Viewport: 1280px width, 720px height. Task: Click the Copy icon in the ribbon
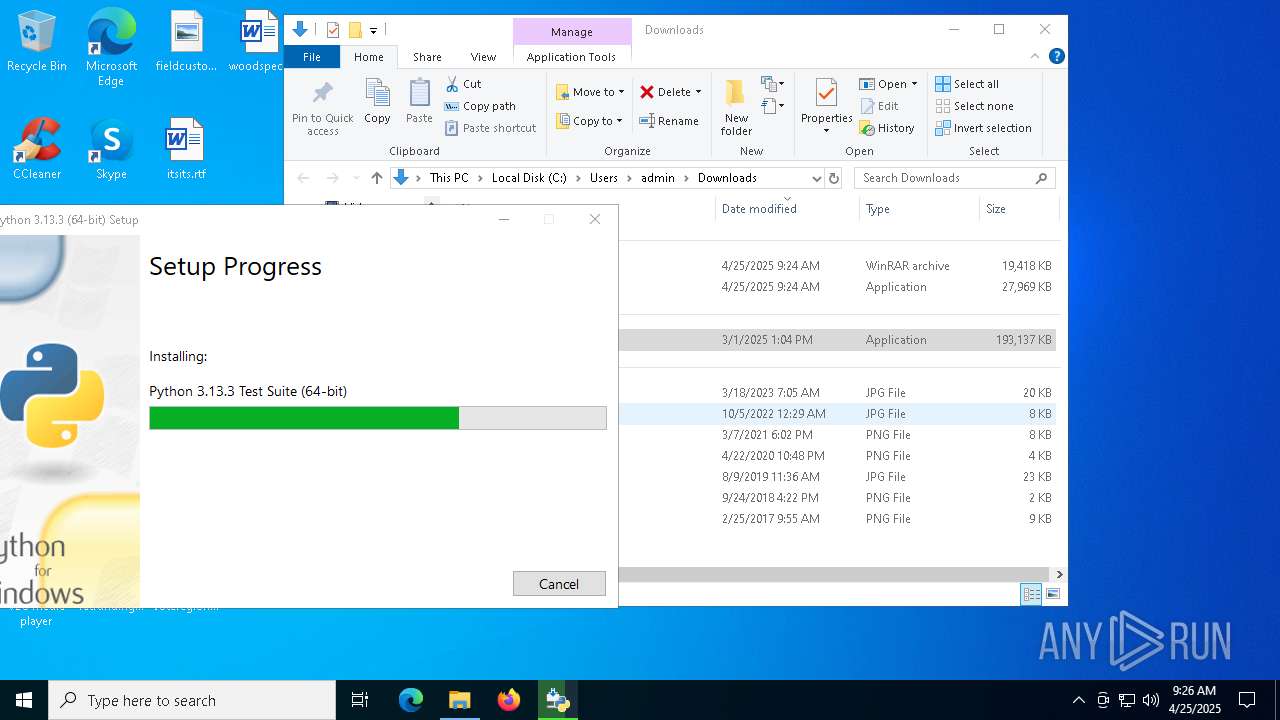point(377,101)
